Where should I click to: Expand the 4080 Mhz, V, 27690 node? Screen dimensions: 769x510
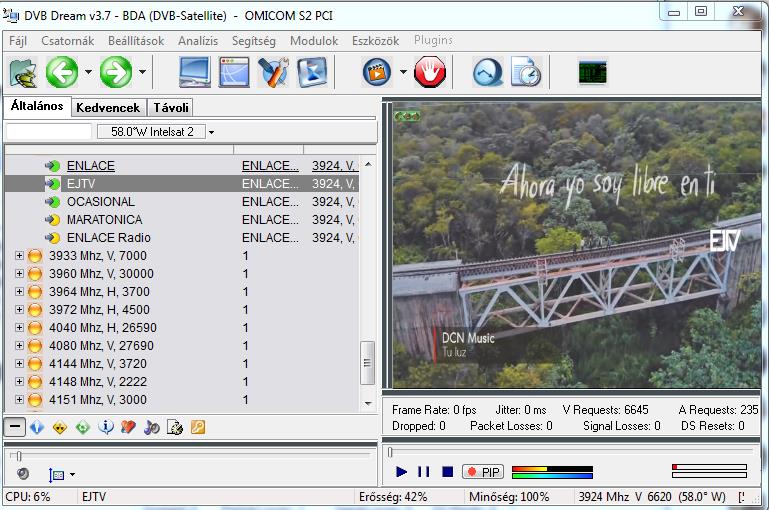(x=19, y=345)
